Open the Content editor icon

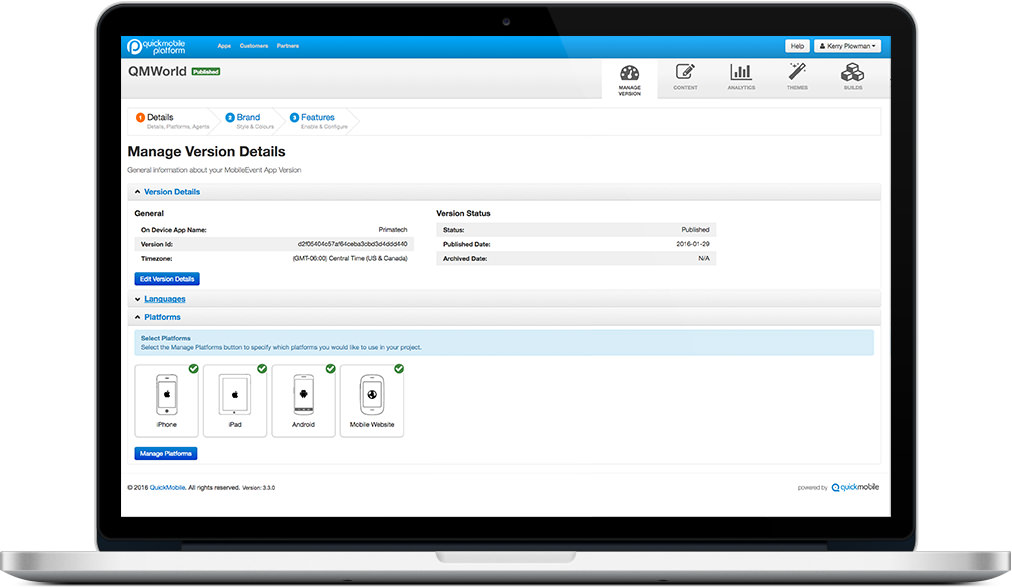(685, 73)
